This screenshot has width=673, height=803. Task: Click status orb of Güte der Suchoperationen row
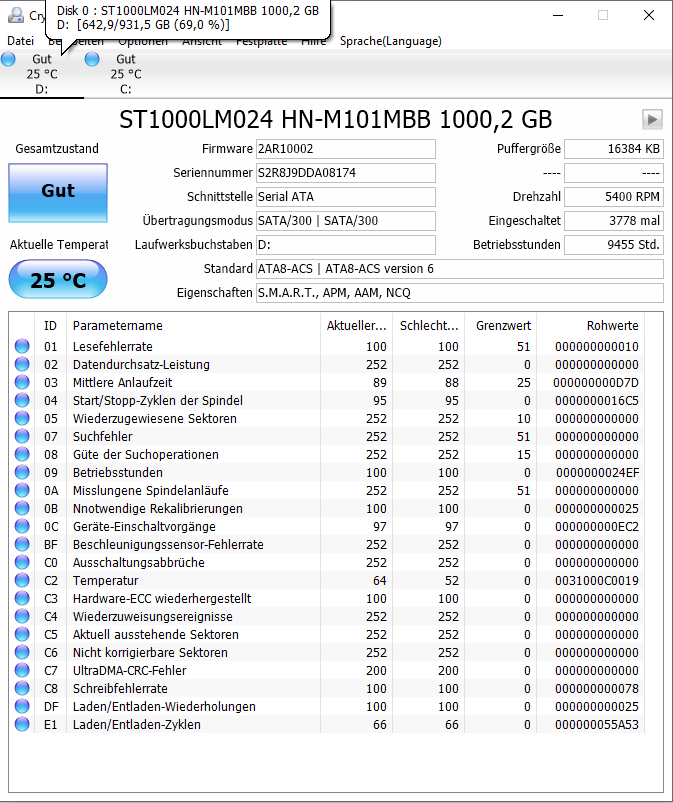click(22, 454)
